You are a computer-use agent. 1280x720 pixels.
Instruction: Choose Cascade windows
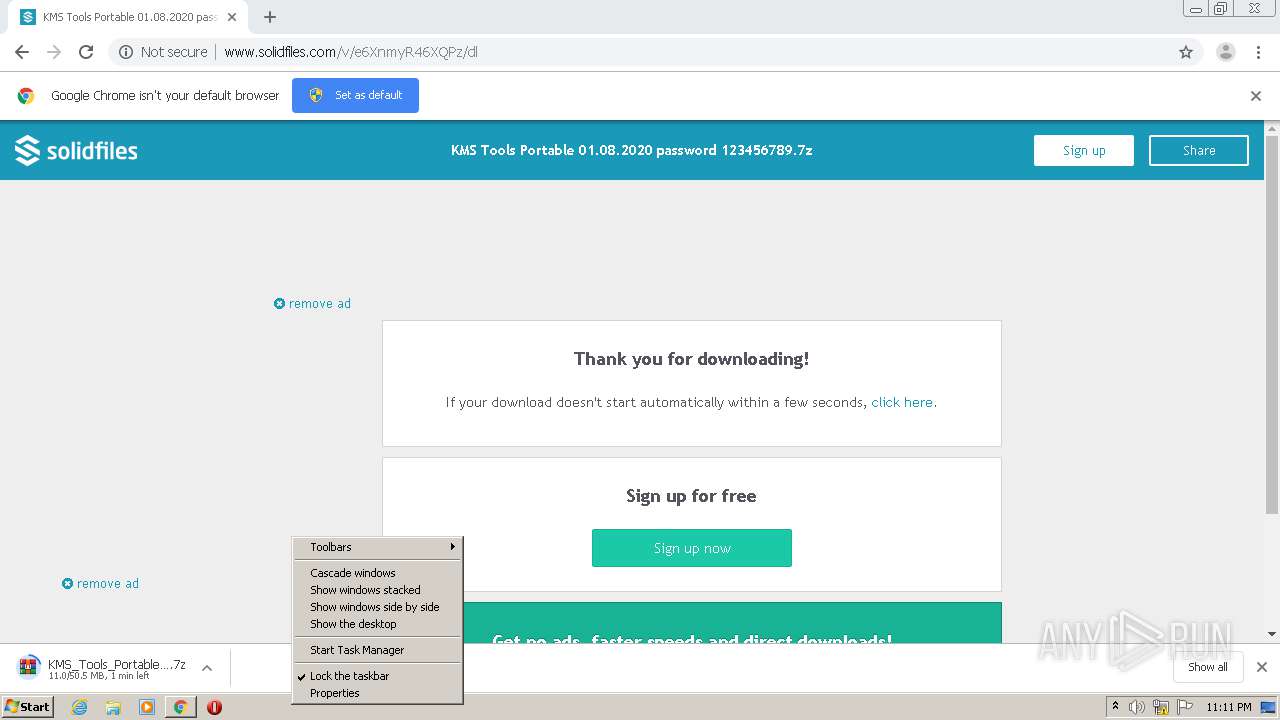[378, 573]
